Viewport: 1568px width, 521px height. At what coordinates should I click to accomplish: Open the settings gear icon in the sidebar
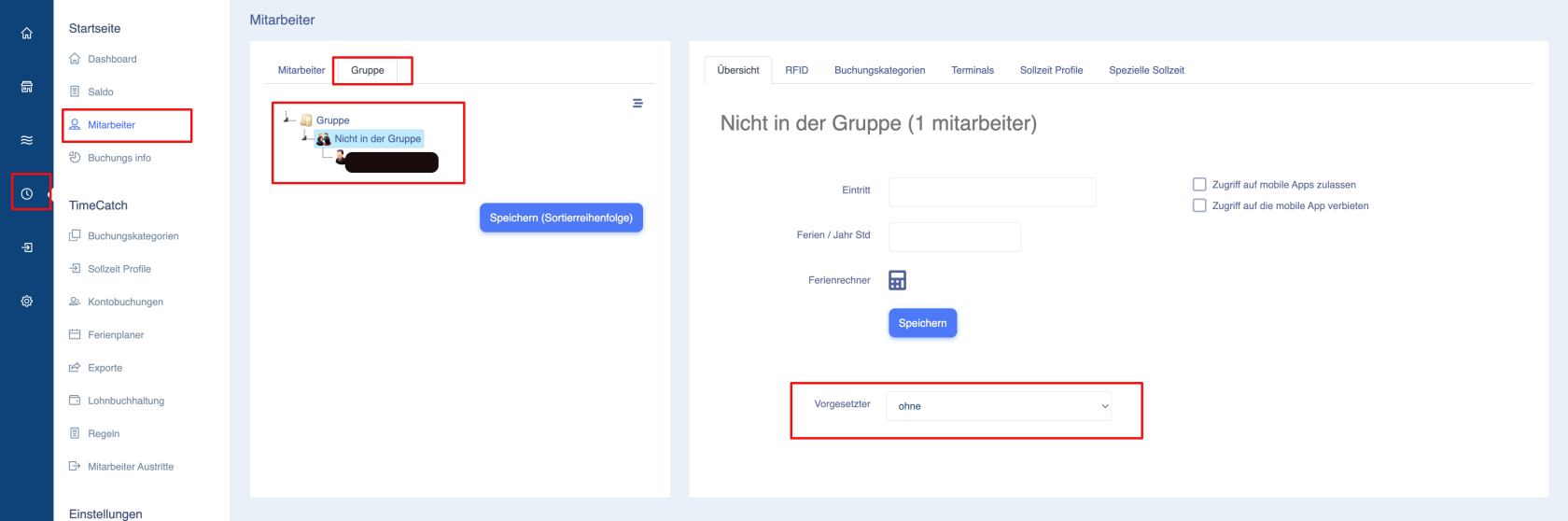(x=27, y=301)
